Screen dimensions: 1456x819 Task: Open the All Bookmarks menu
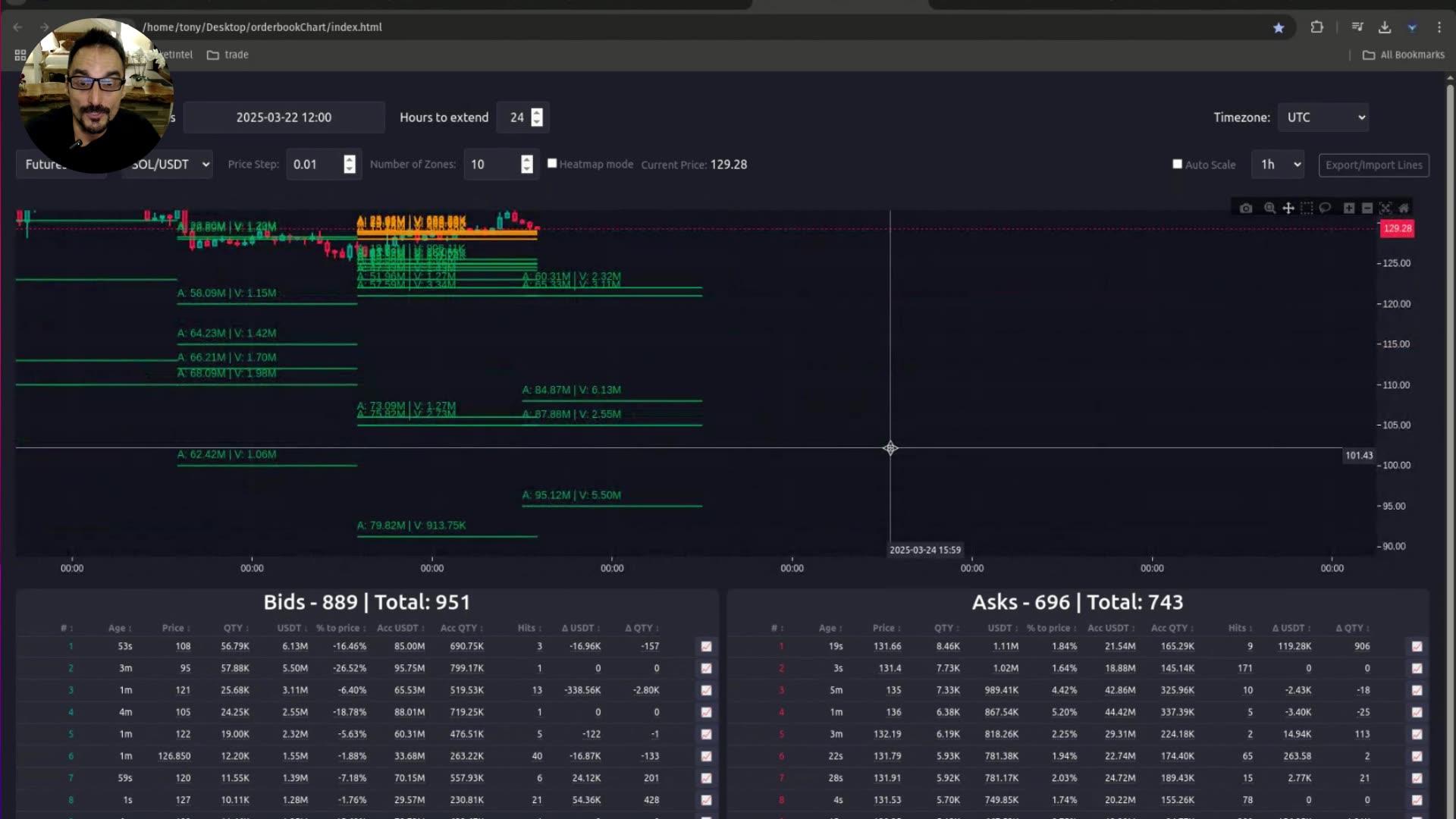tap(1404, 54)
